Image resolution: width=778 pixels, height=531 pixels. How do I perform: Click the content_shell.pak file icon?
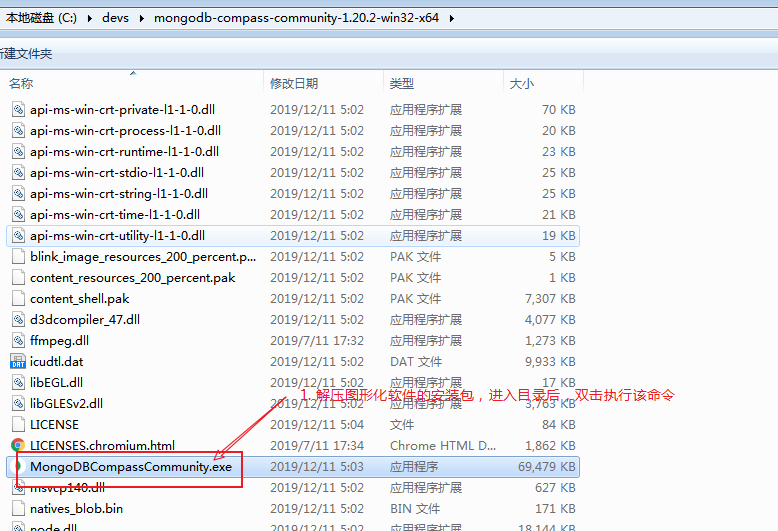(18, 299)
